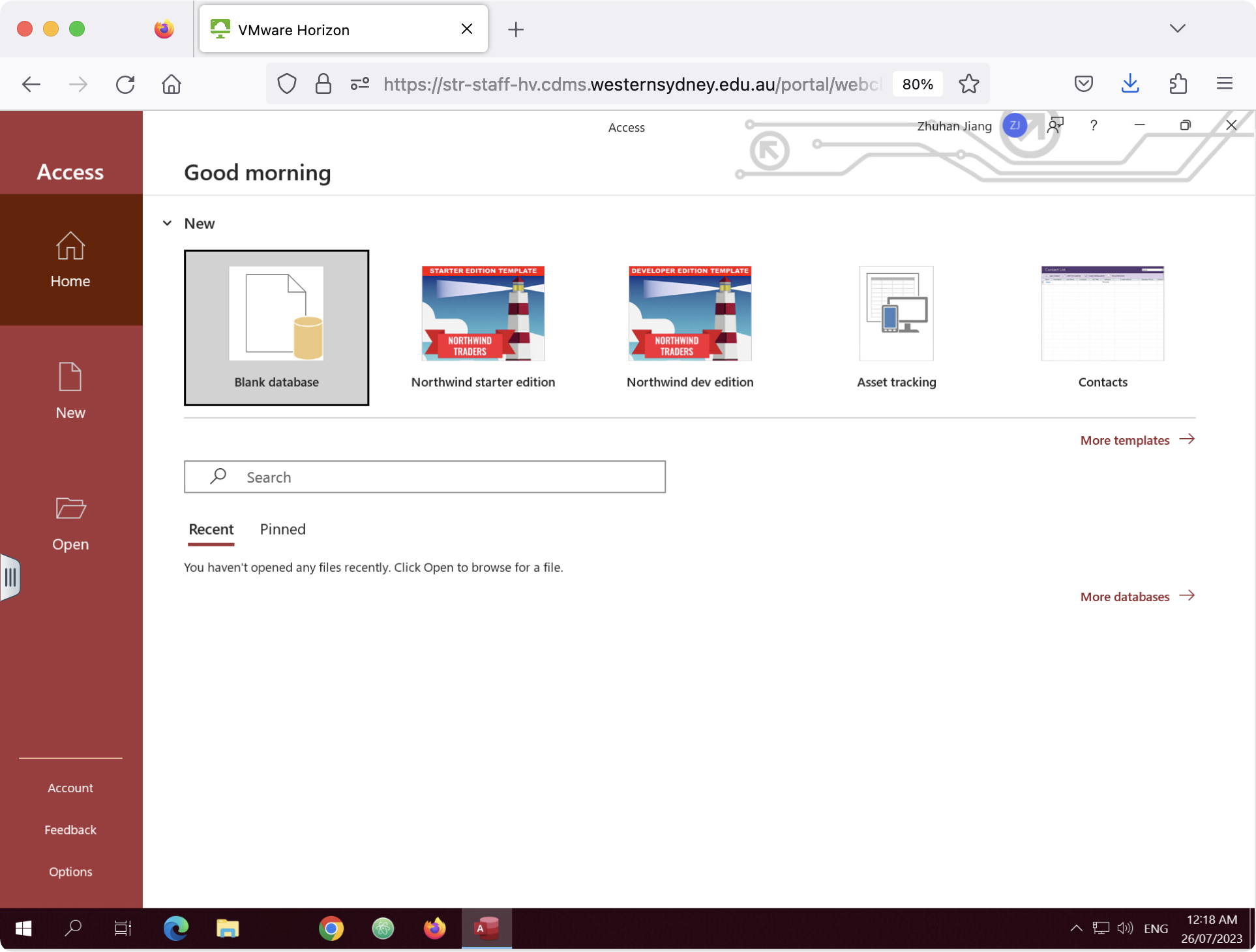Open network status tray icon
Image resolution: width=1256 pixels, height=952 pixels.
click(1101, 928)
